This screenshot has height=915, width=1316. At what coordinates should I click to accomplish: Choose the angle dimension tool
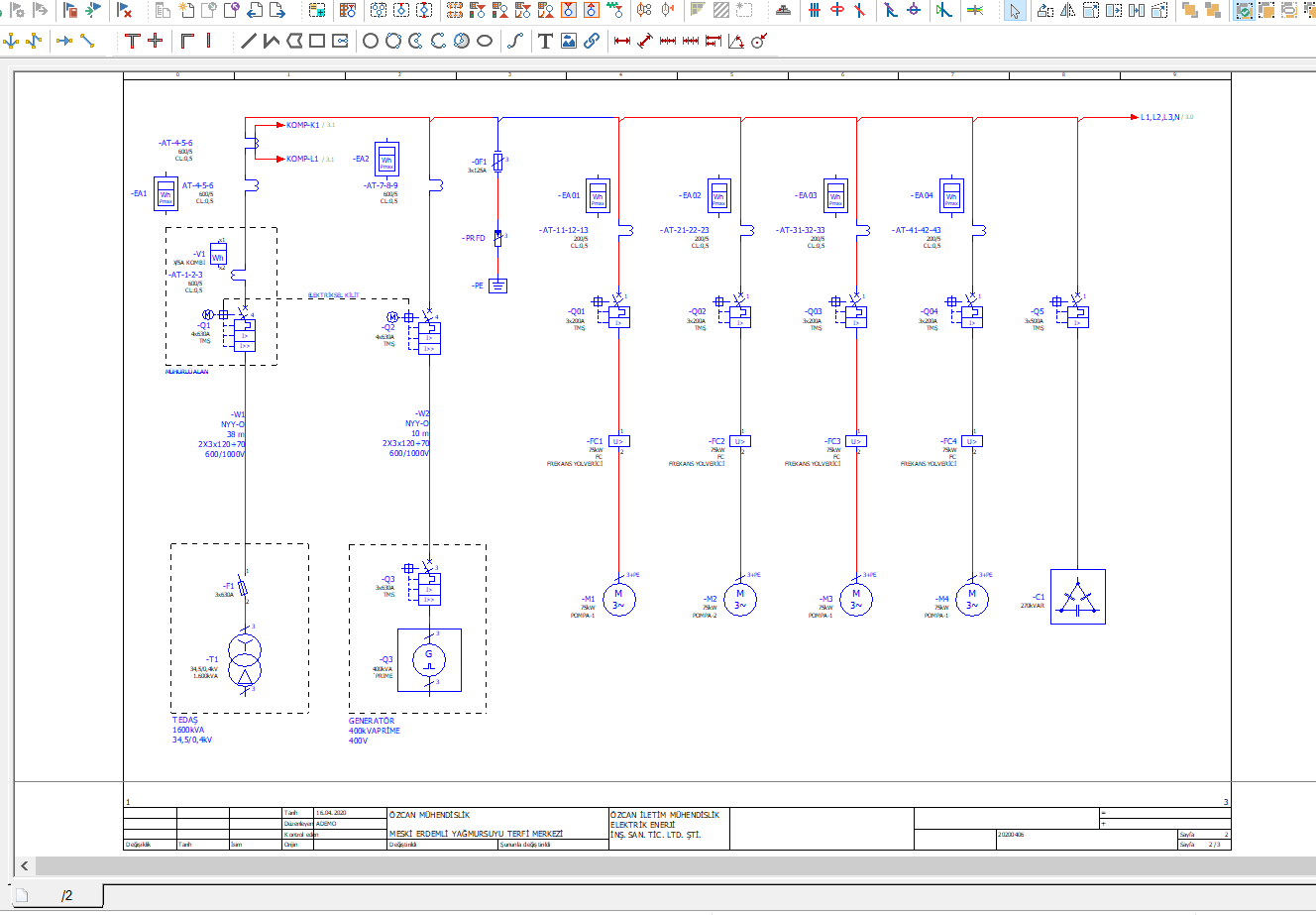(x=736, y=42)
